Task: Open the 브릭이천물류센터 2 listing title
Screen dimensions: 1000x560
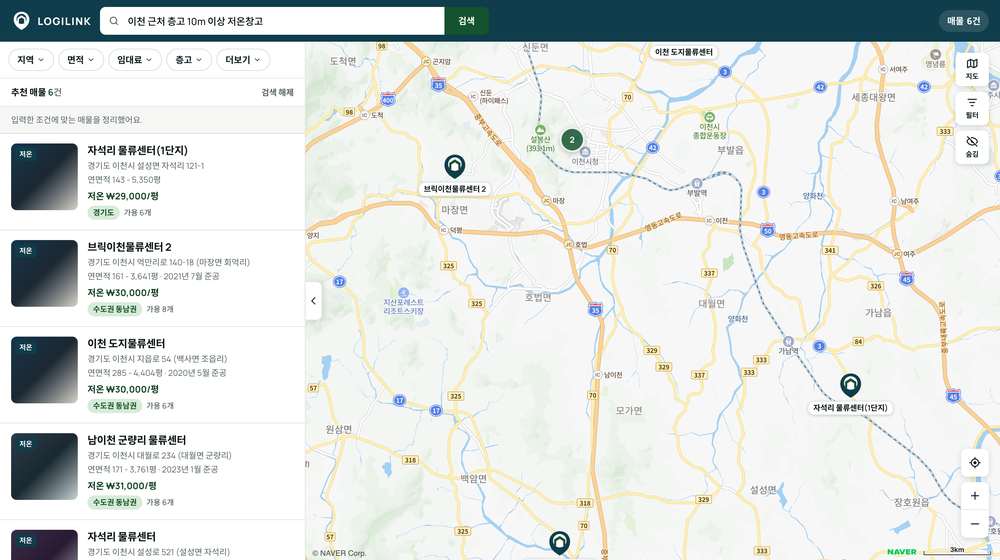Action: 129,247
